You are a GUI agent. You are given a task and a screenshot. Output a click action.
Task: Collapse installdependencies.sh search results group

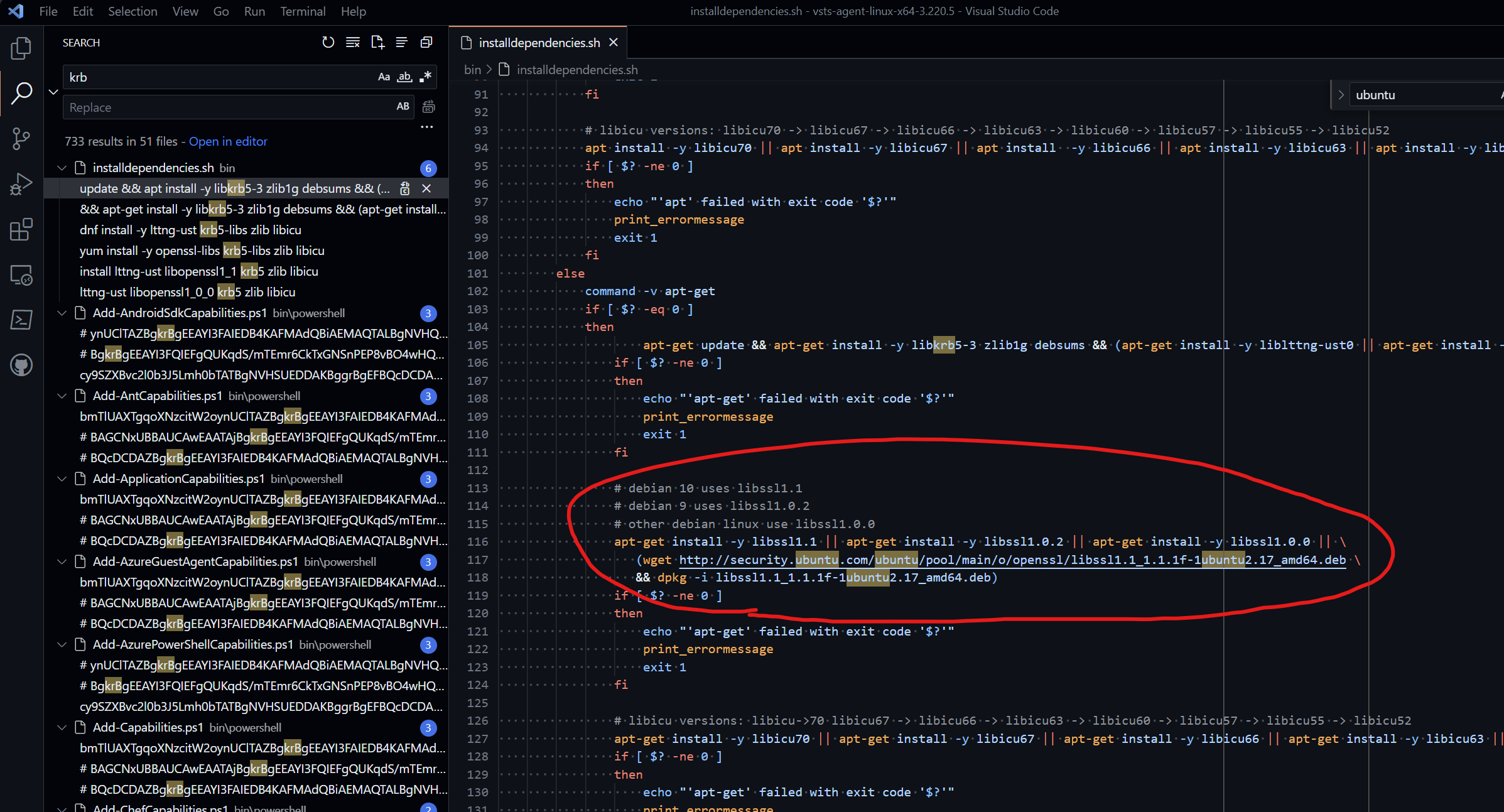62,168
